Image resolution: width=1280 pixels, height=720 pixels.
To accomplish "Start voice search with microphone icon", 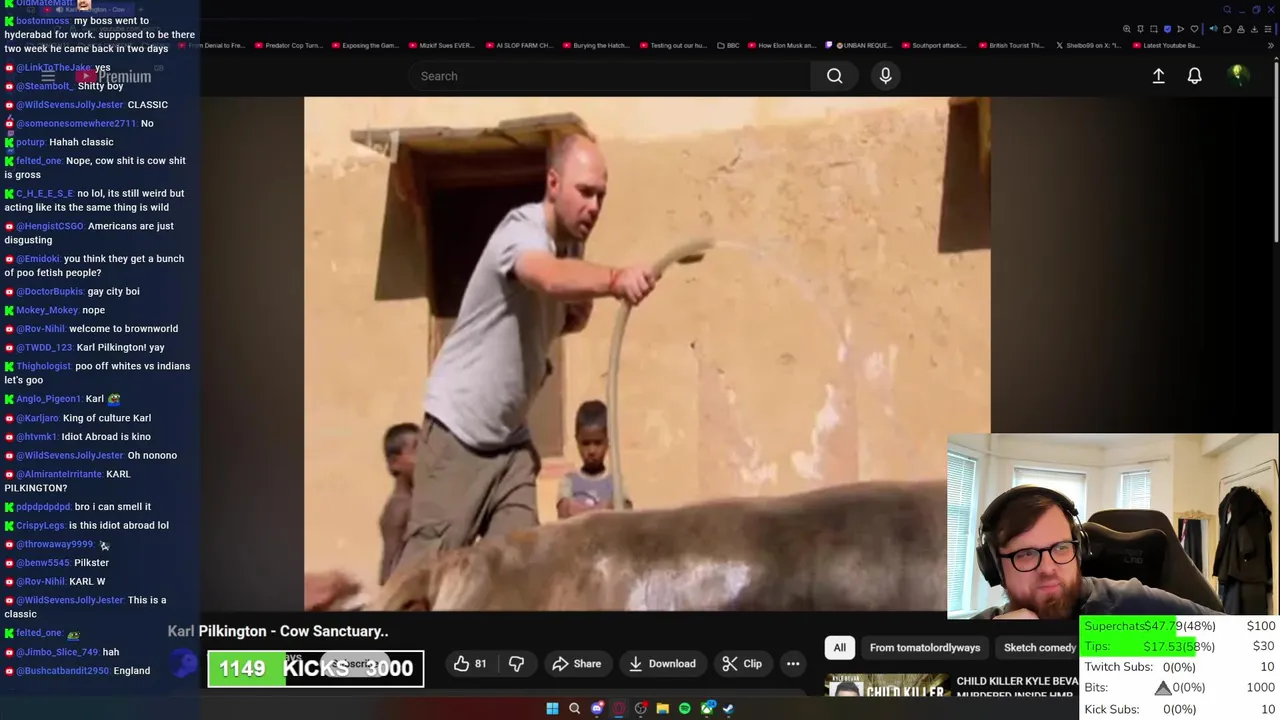I will [x=885, y=76].
